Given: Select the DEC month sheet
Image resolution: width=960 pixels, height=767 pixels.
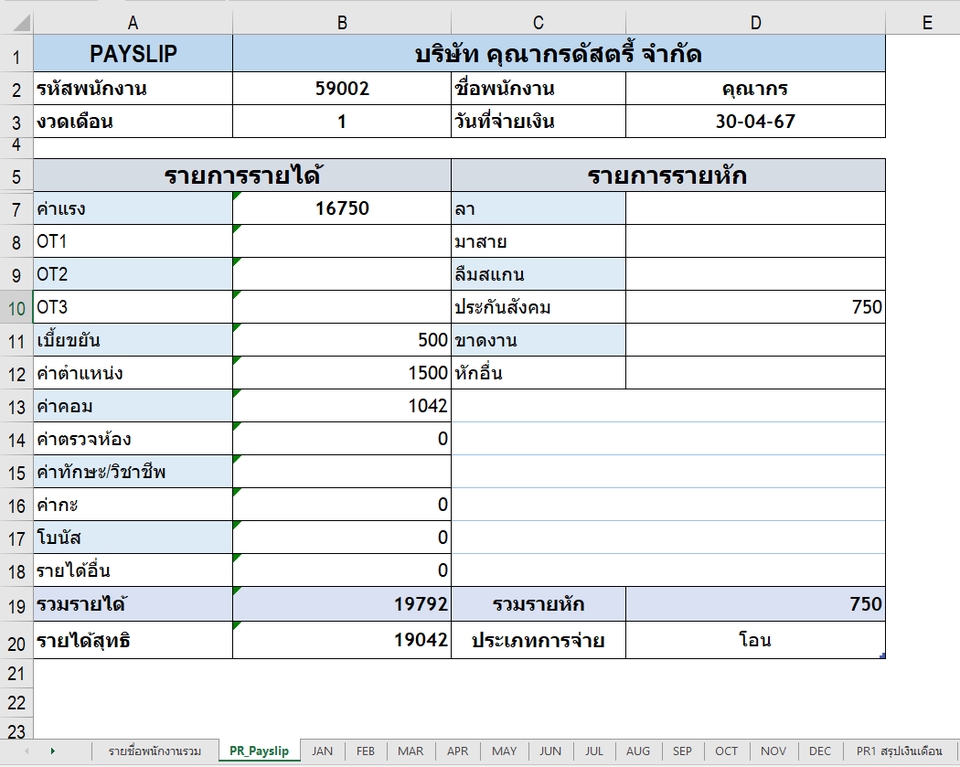Looking at the screenshot, I should (820, 750).
